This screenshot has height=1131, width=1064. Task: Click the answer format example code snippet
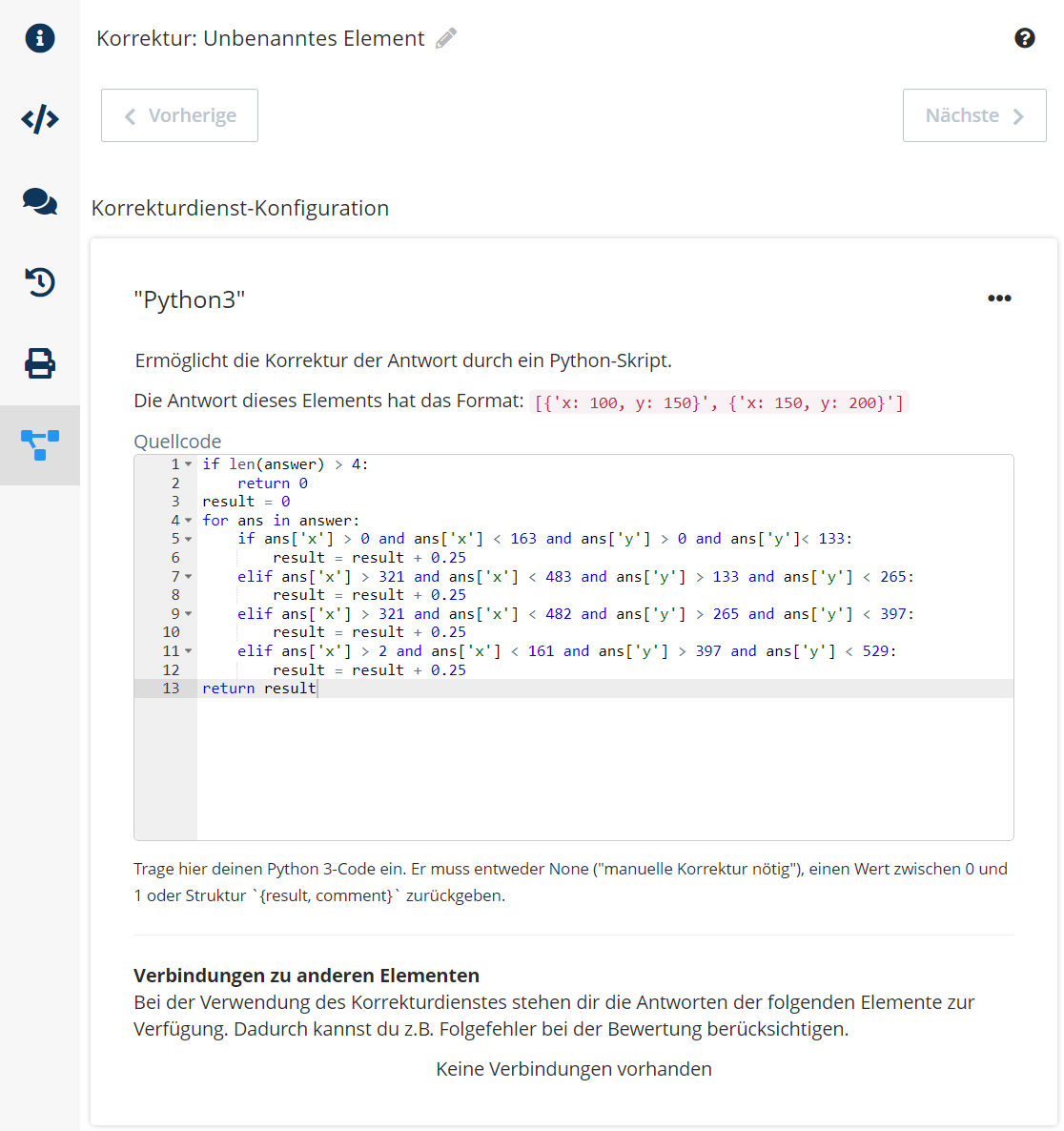(x=719, y=402)
